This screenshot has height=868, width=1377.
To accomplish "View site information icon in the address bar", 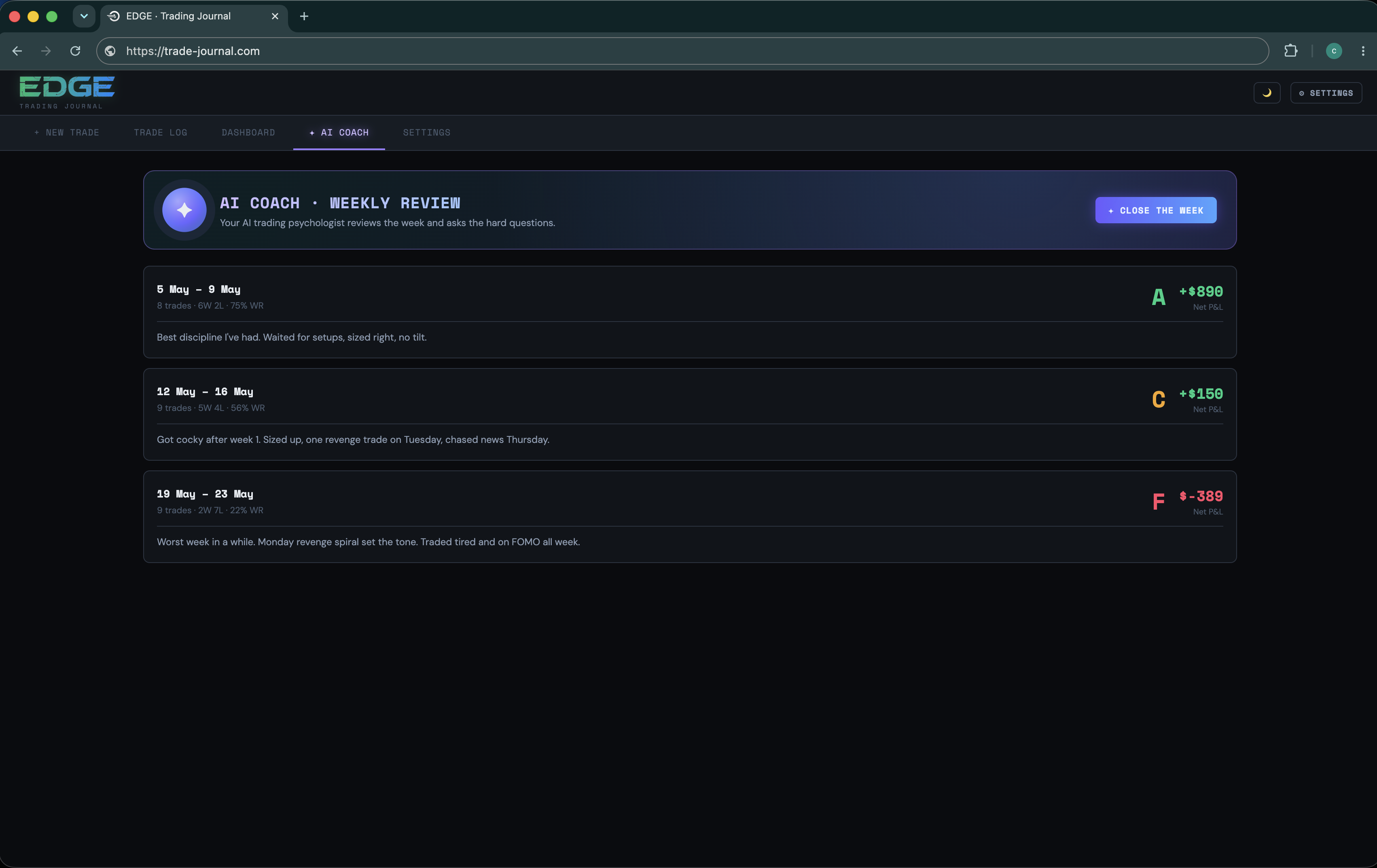I will 110,51.
